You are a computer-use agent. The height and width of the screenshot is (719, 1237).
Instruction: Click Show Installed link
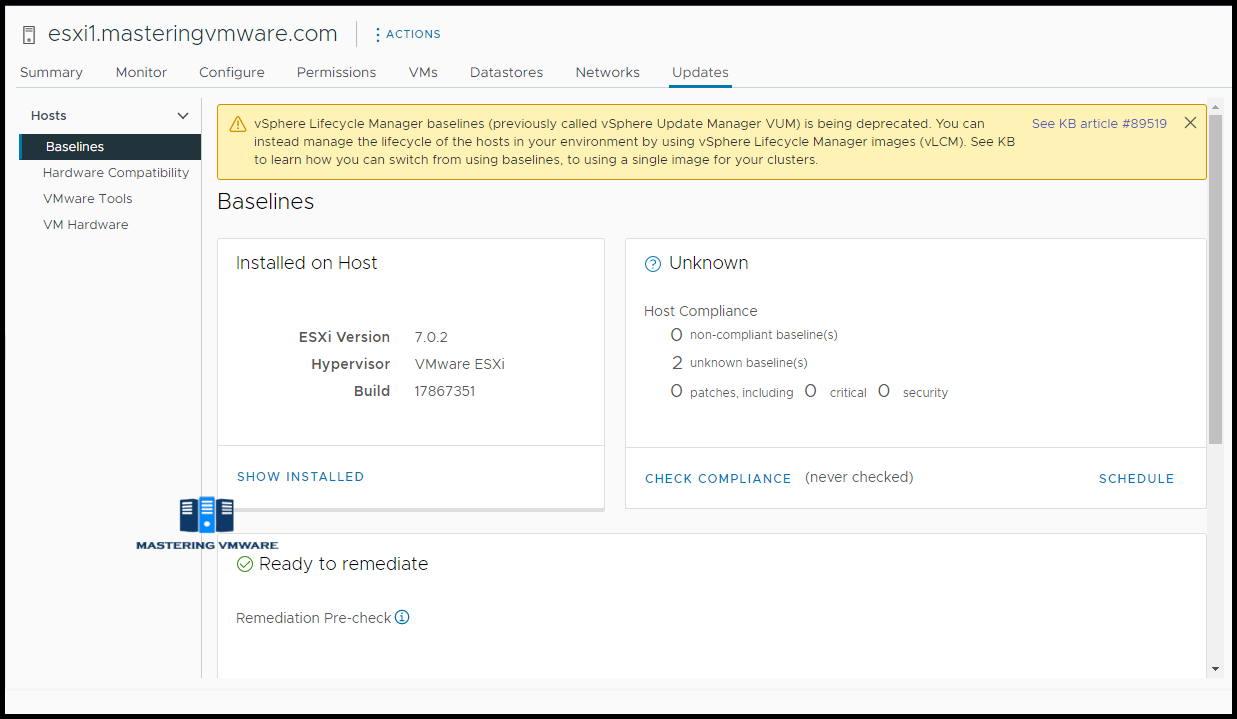pos(300,477)
